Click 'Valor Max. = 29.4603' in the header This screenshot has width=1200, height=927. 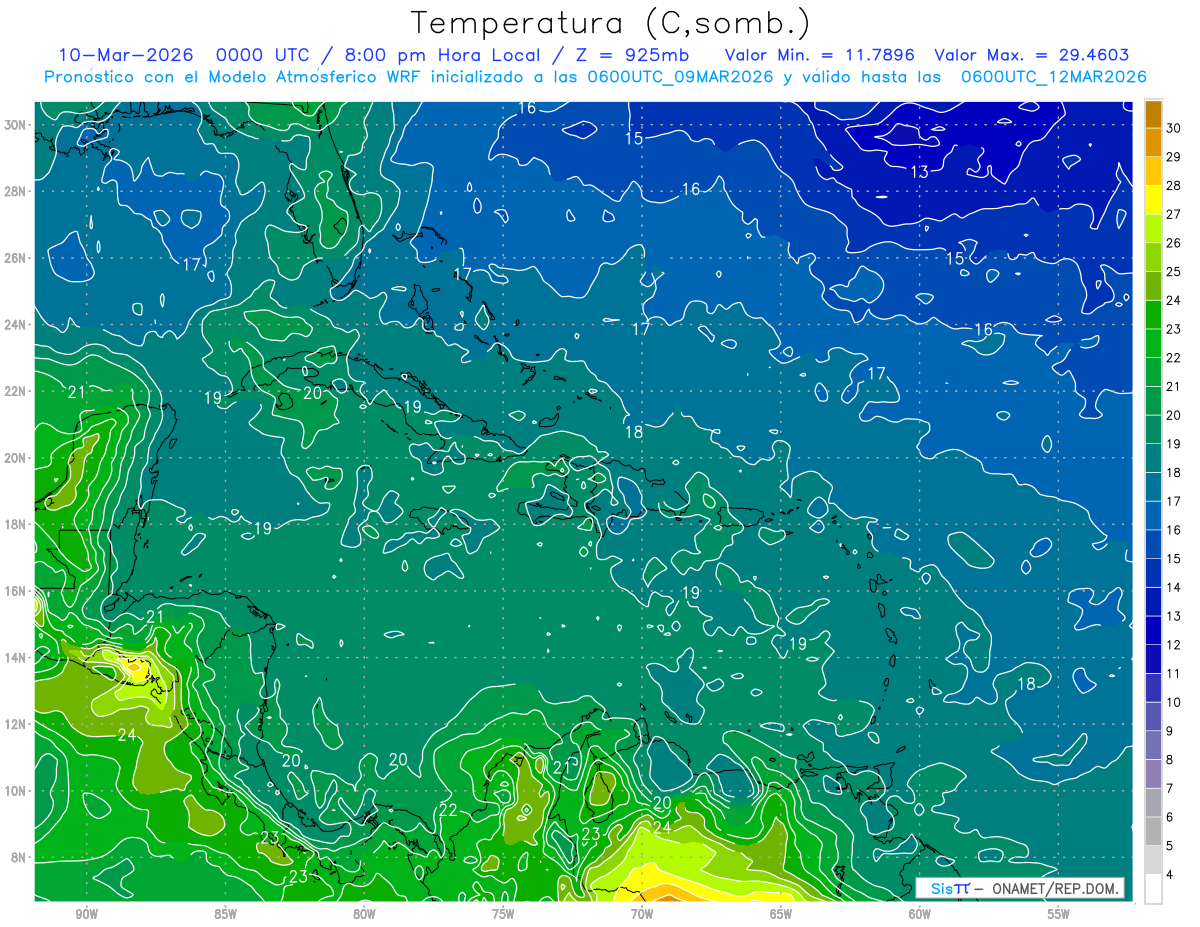click(x=1032, y=55)
